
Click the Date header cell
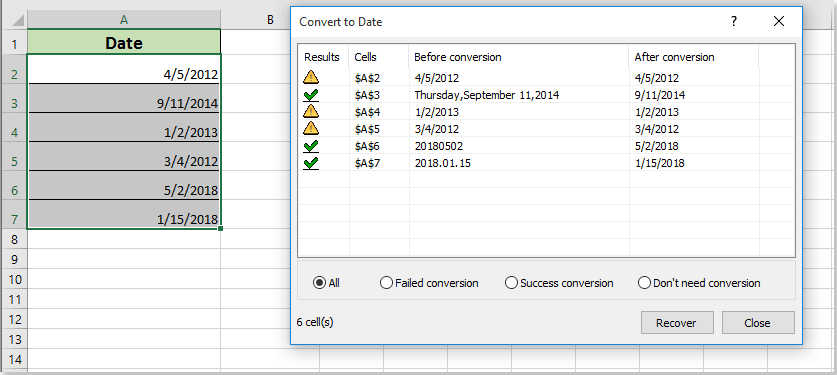pos(124,42)
